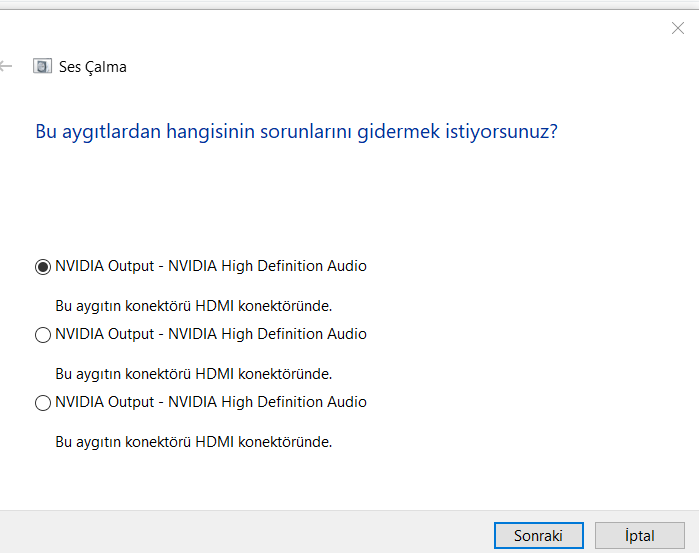Select the third NVIDIA Output radio button
699x553 pixels.
tap(43, 403)
